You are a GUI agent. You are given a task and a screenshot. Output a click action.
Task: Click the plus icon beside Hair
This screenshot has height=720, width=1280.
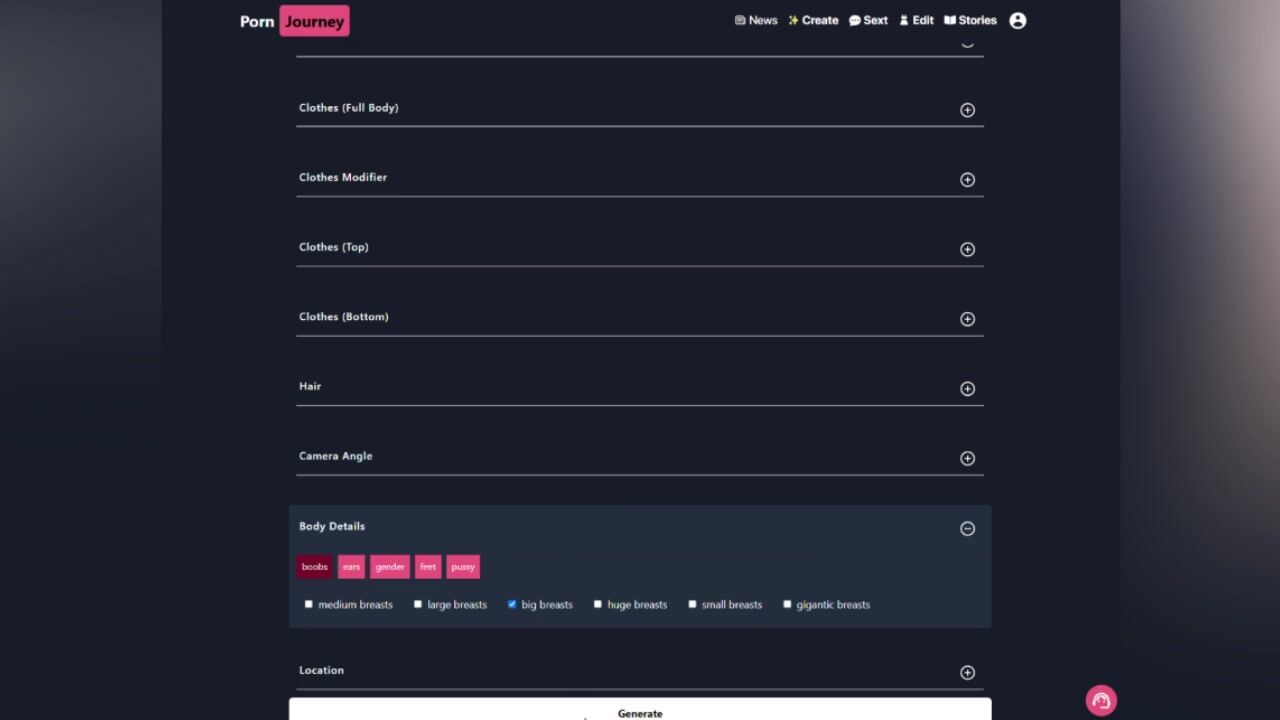coord(967,389)
